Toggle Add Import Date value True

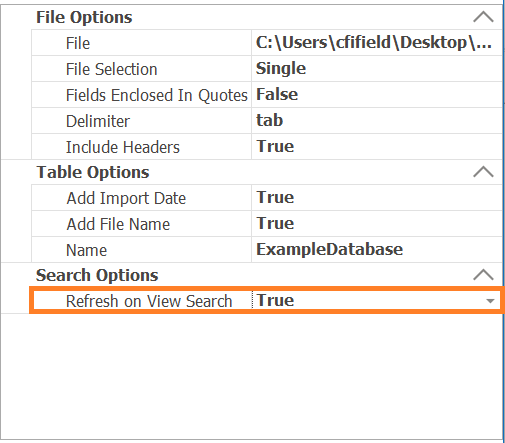pos(377,198)
